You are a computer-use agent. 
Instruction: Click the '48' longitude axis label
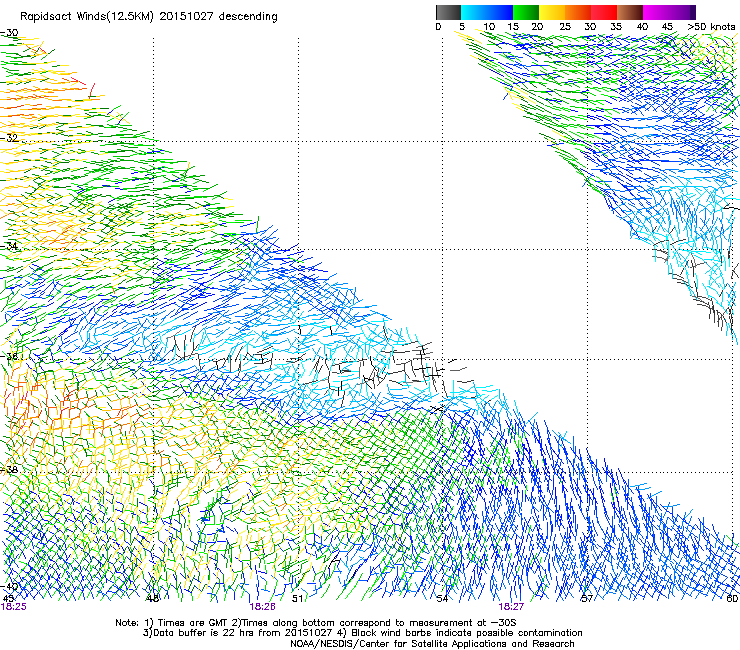pos(153,599)
